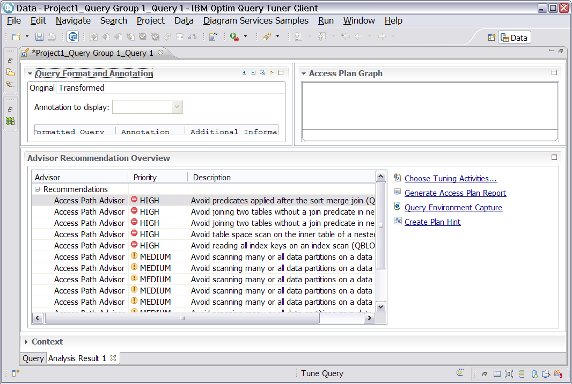The height and width of the screenshot is (384, 572).
Task: Click the Query Environment Capture link
Action: 453,207
